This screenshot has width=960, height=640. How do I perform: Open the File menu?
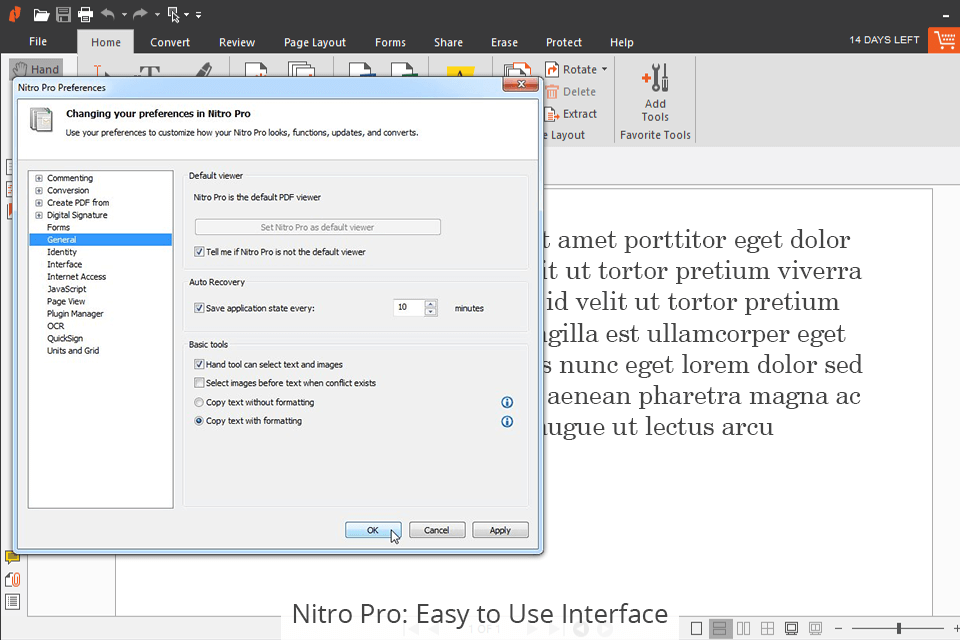point(38,42)
